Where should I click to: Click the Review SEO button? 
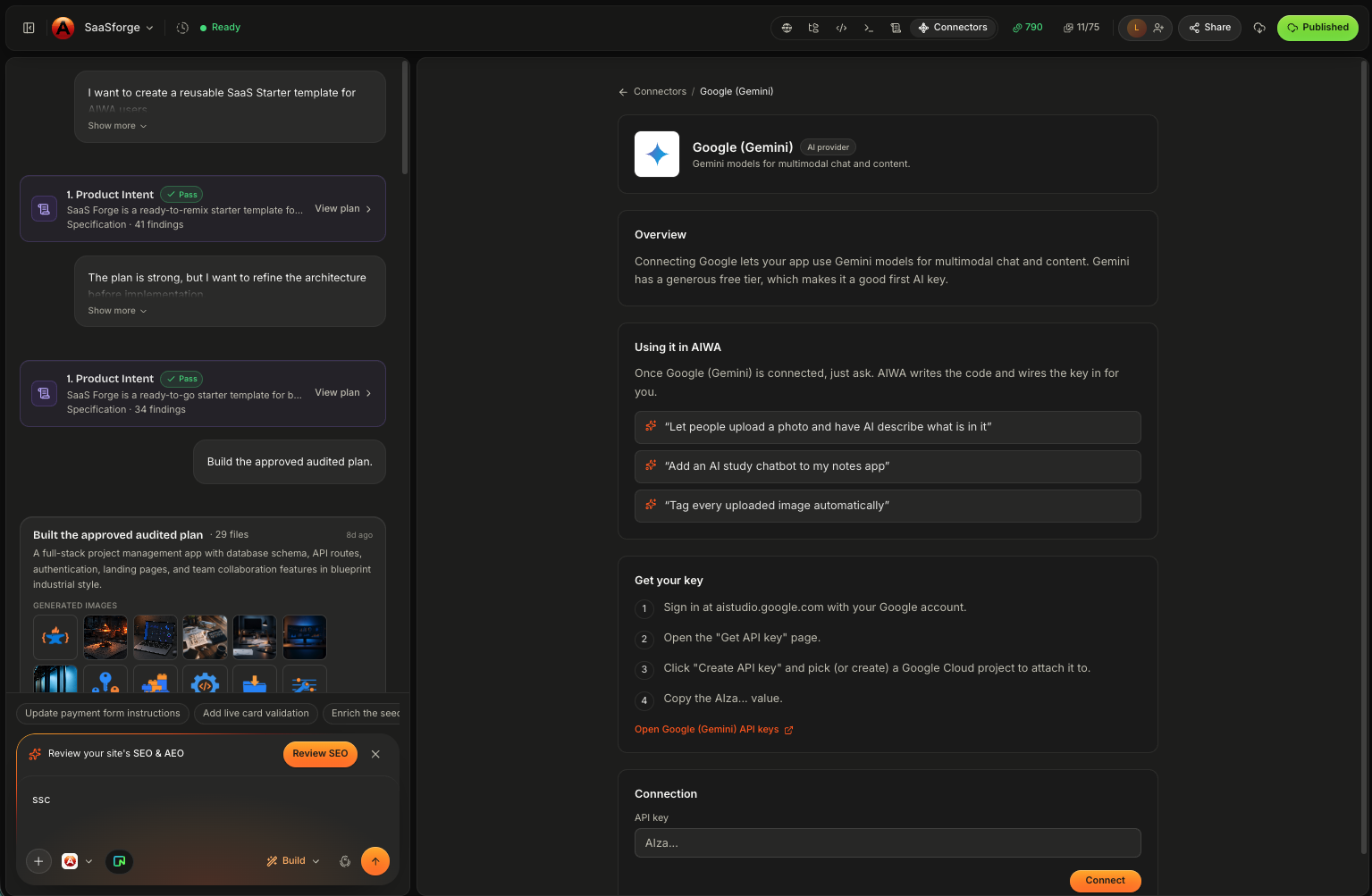320,754
